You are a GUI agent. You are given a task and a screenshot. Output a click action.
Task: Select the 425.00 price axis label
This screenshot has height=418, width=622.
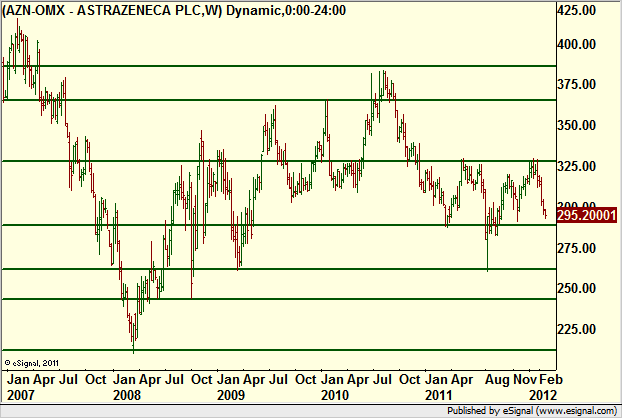(576, 10)
